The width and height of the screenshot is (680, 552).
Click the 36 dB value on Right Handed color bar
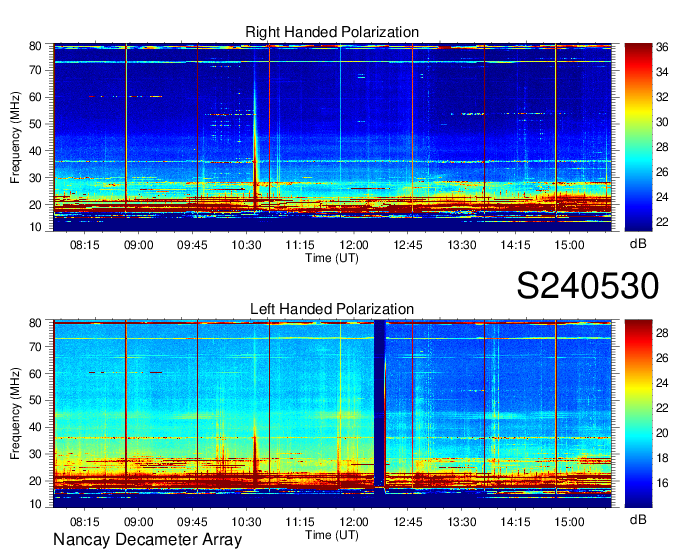[662, 47]
